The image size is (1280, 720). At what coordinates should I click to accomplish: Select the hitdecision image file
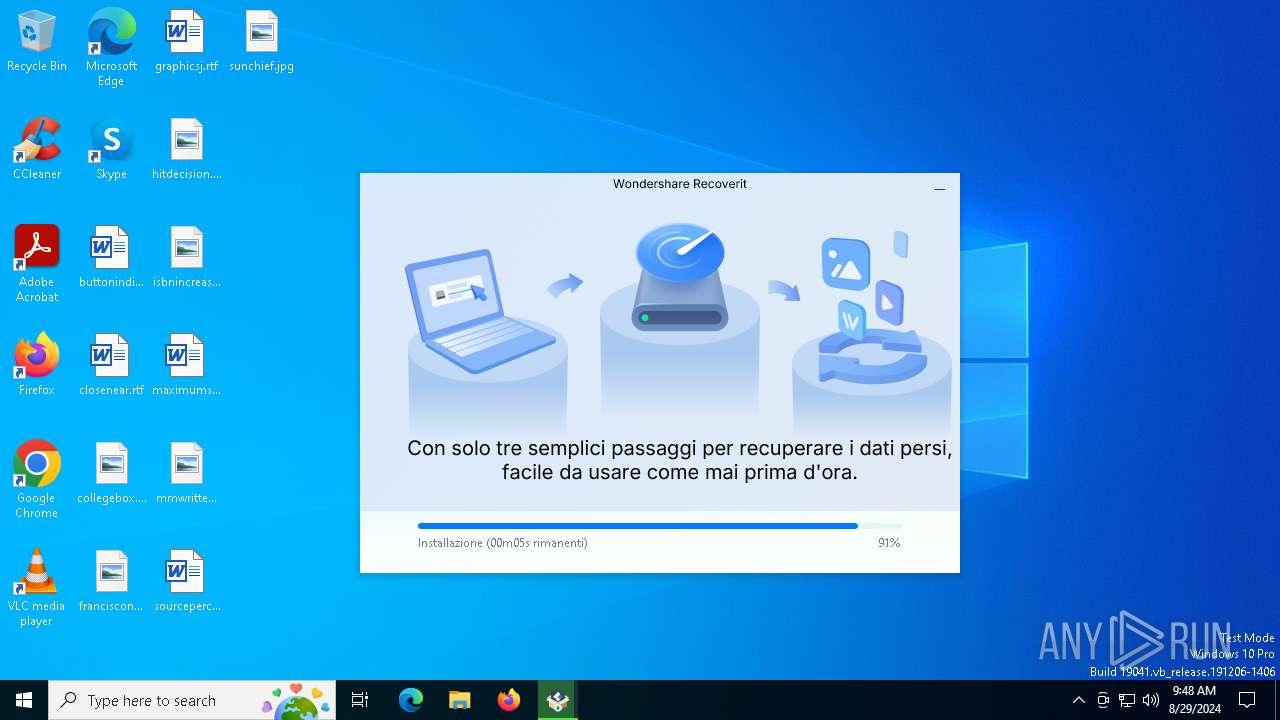[x=186, y=150]
